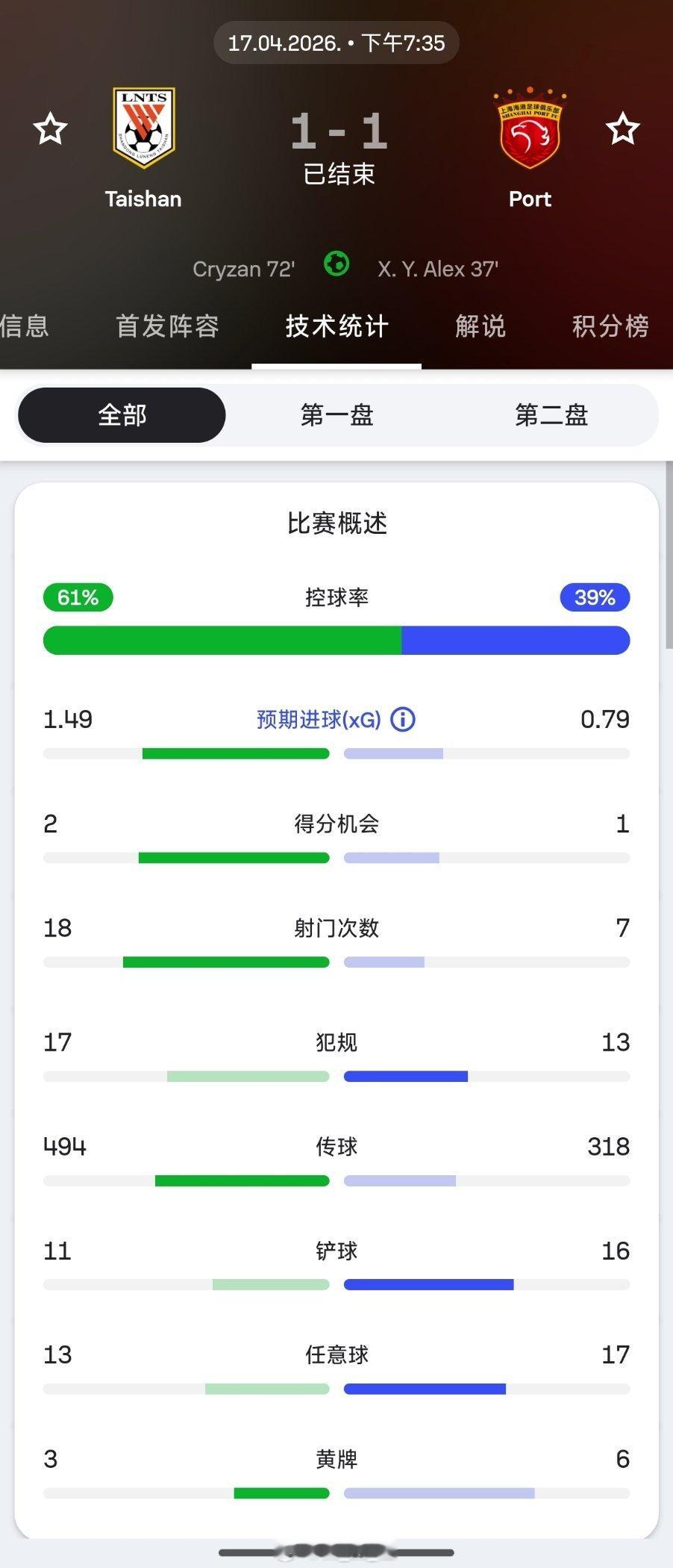This screenshot has width=673, height=1568.
Task: Open the 解说 tab
Action: [481, 326]
